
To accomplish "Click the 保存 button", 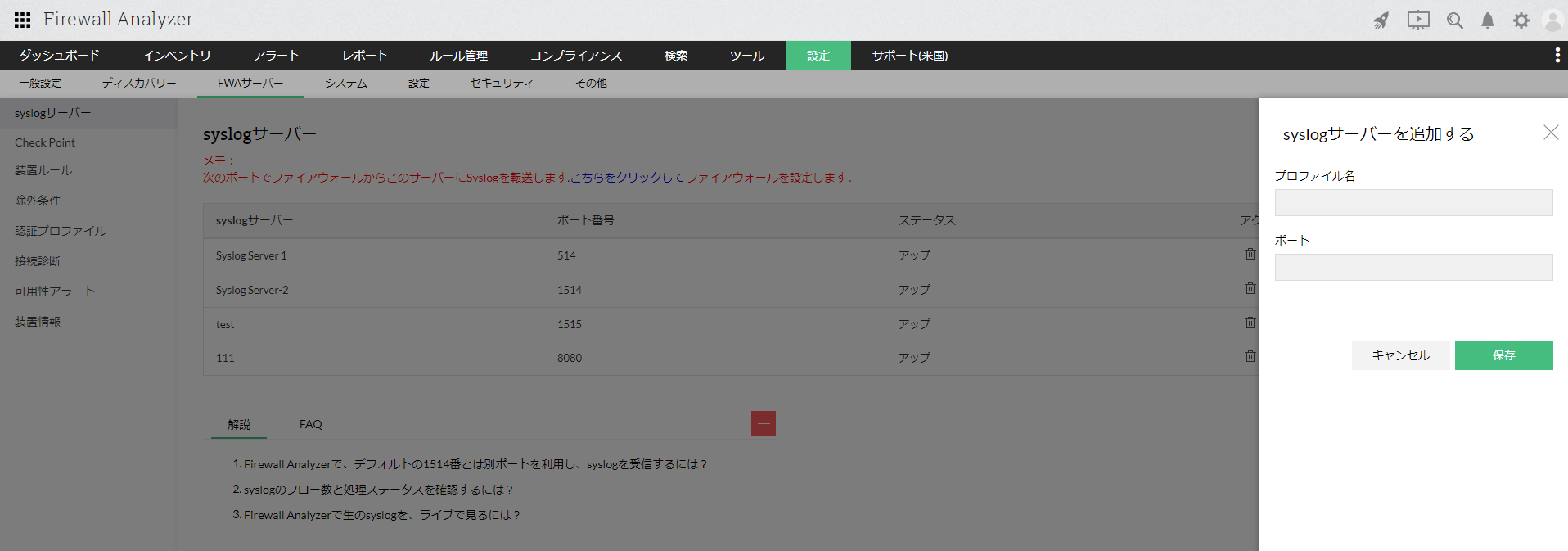I will [1503, 355].
